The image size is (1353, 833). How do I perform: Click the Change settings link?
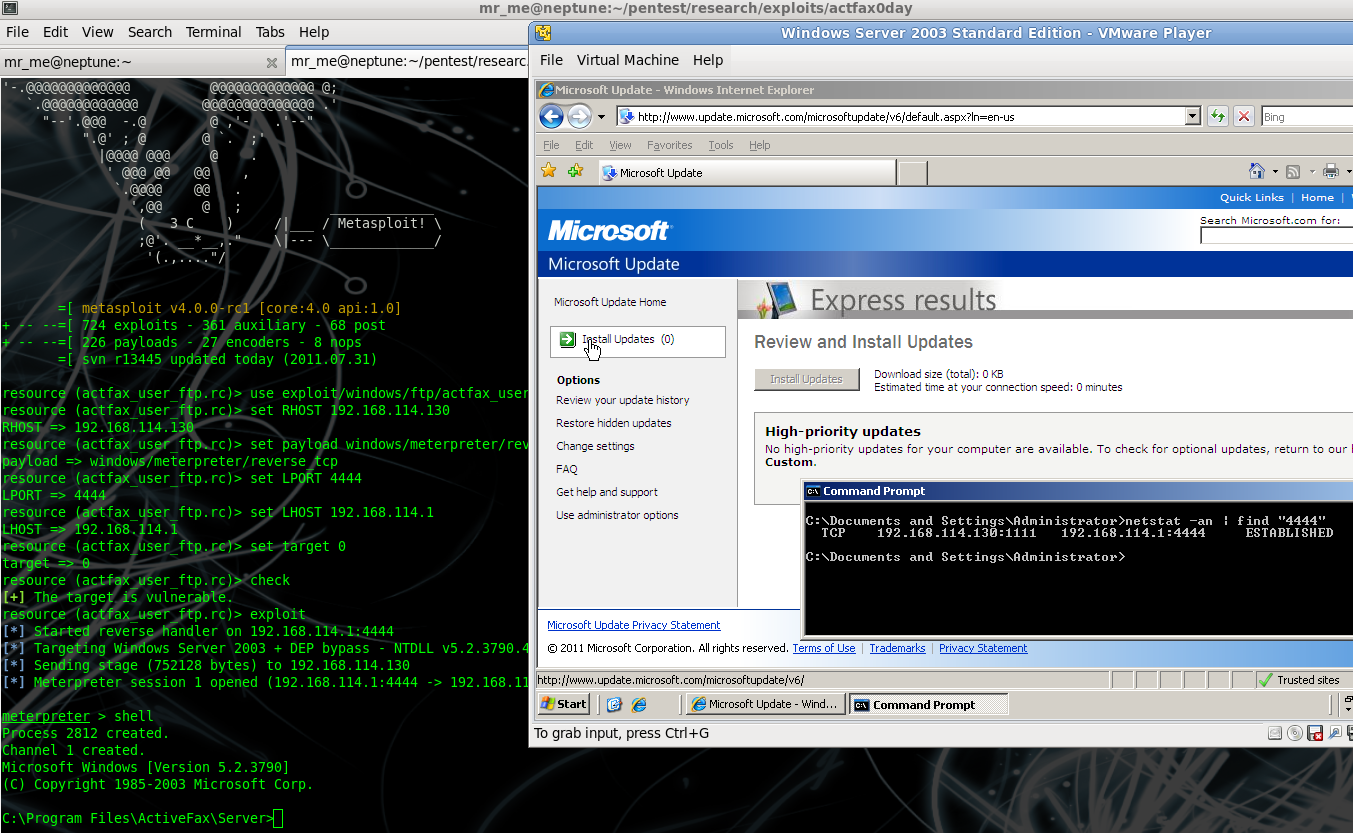(595, 446)
